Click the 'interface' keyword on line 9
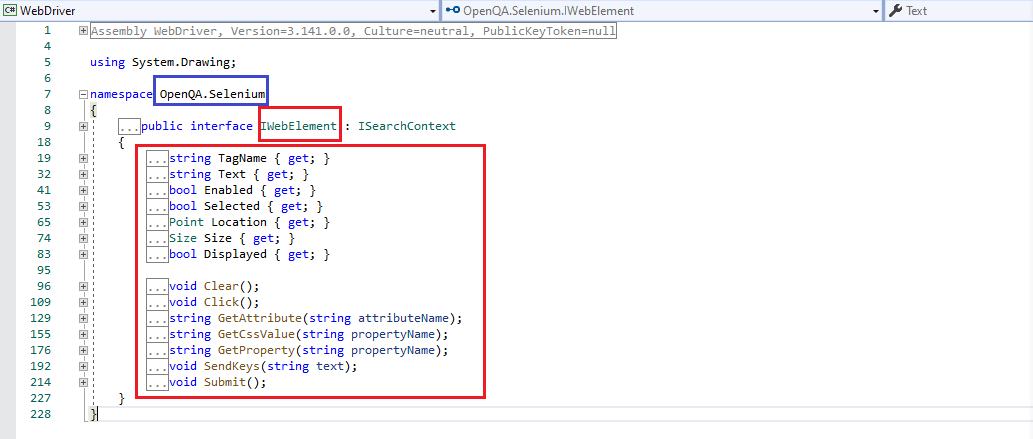The height and width of the screenshot is (439, 1033). point(221,126)
